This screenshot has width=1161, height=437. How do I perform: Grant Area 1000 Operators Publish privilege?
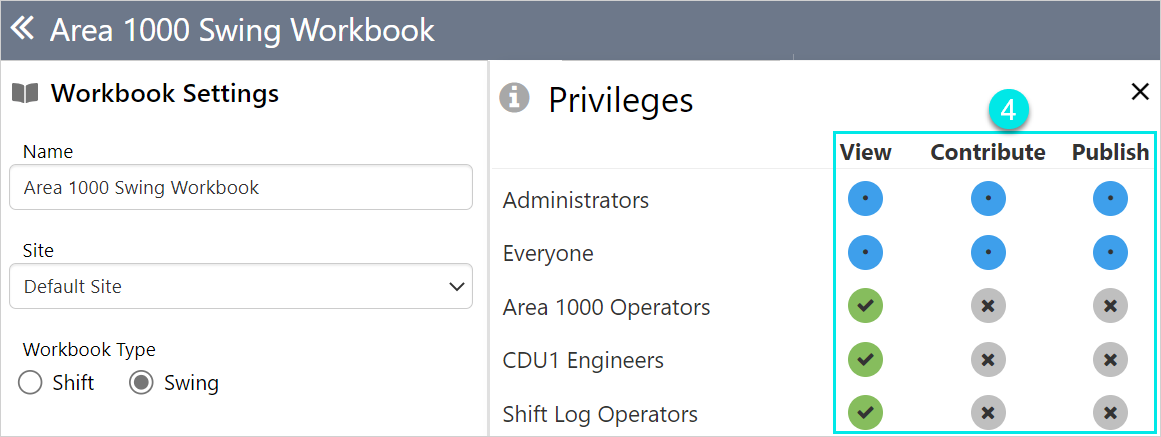click(1110, 306)
